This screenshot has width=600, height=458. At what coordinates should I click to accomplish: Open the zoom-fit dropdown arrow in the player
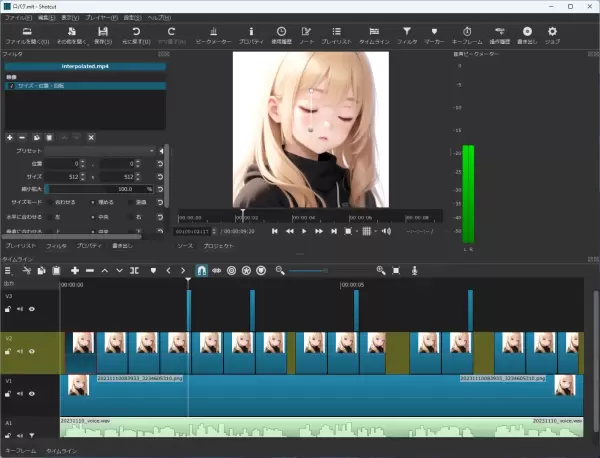click(357, 231)
